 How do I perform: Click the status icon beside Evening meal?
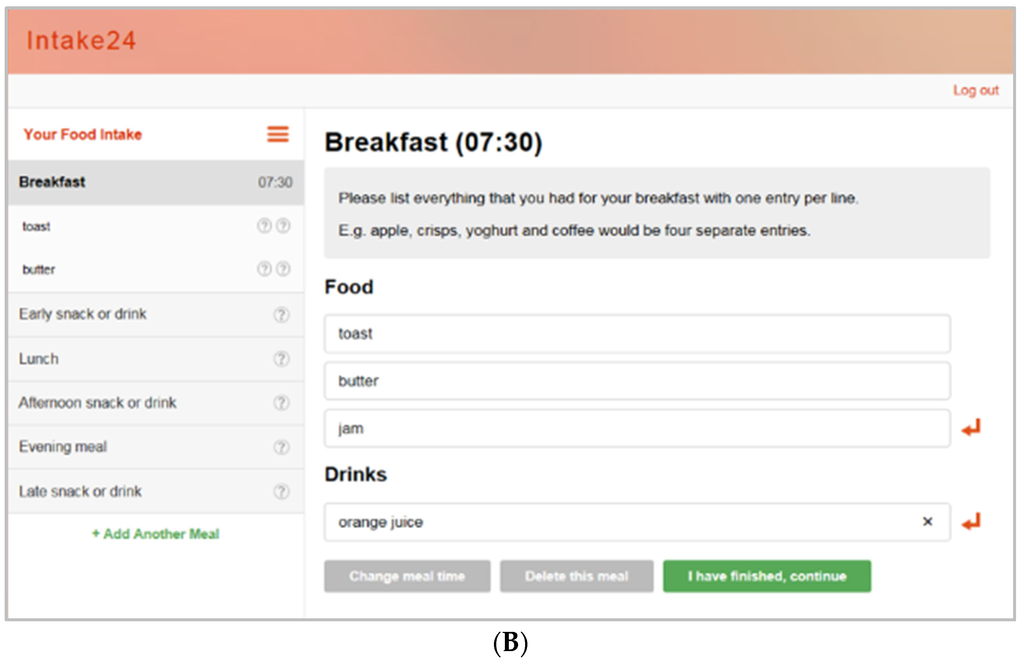[x=281, y=447]
